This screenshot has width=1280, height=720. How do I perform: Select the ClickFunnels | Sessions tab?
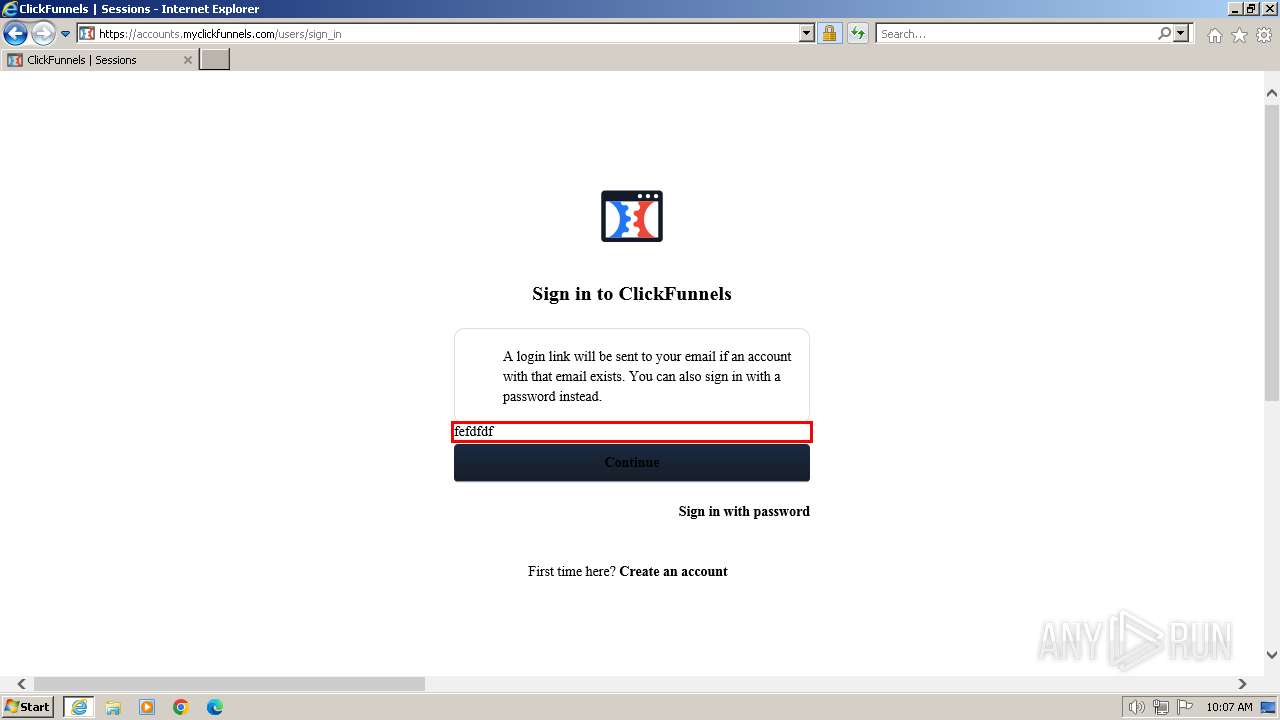click(x=100, y=60)
